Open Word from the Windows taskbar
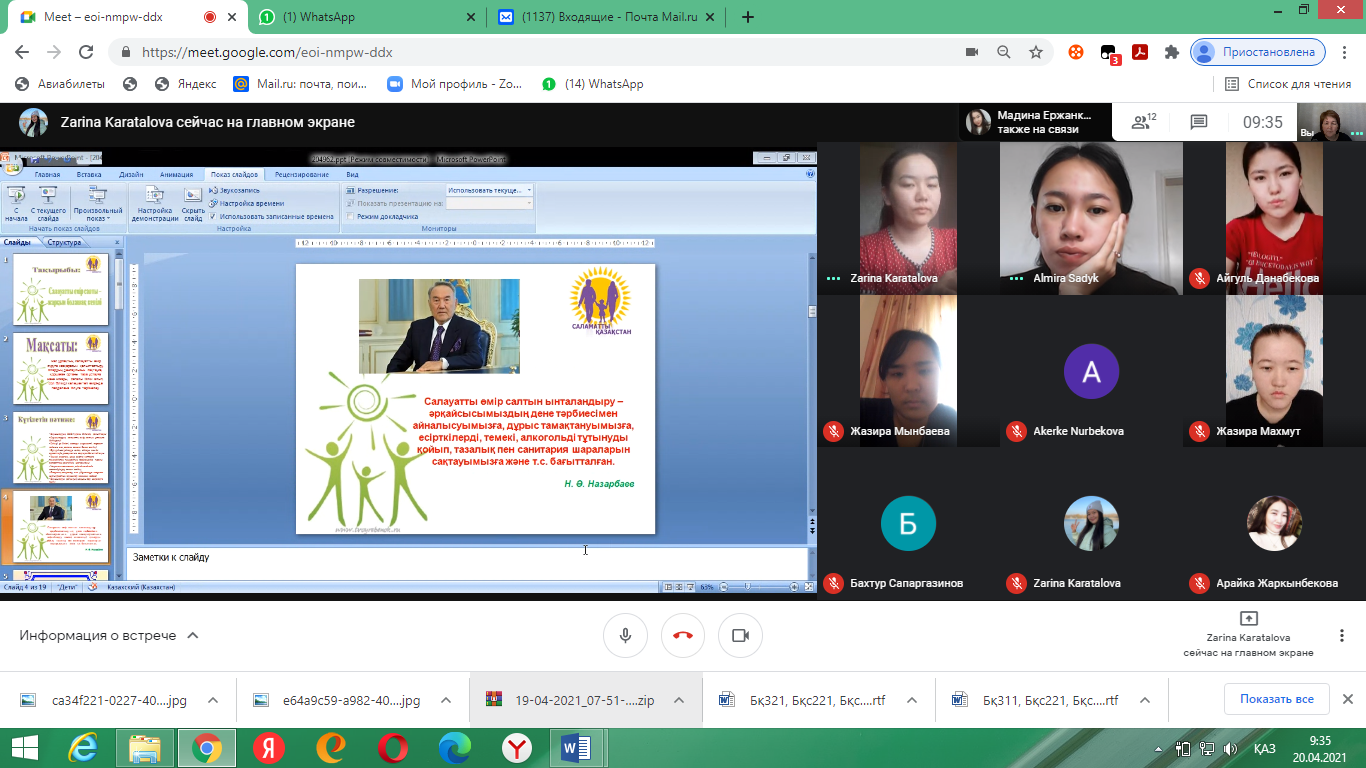The width and height of the screenshot is (1366, 768). pyautogui.click(x=578, y=748)
